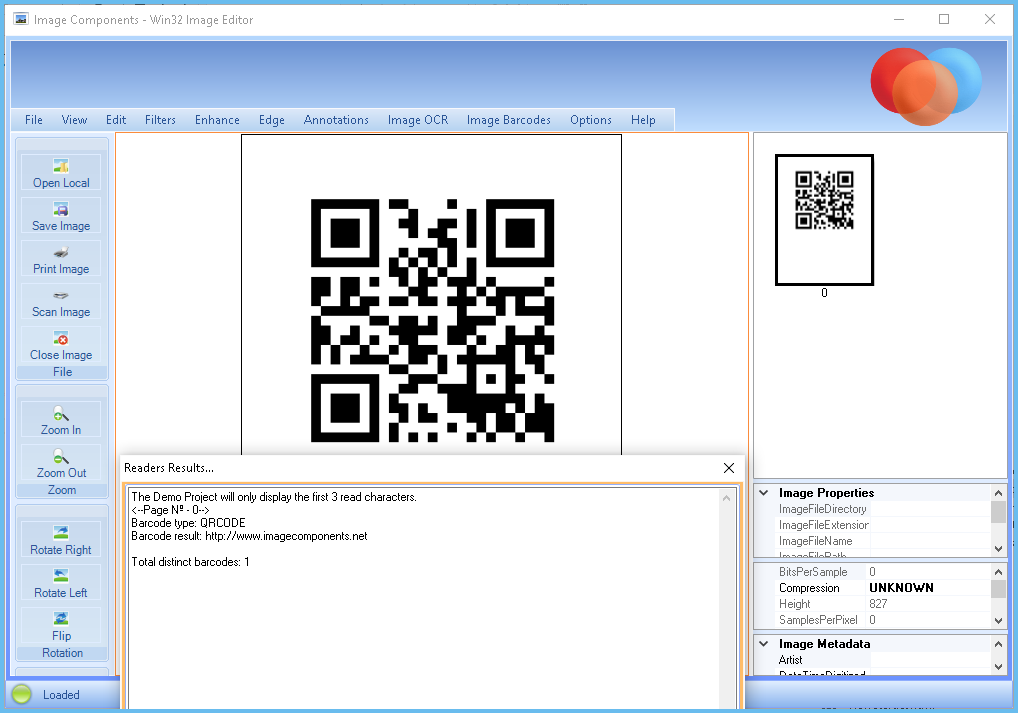The image size is (1018, 713).
Task: Click the Flip image icon
Action: click(61, 618)
